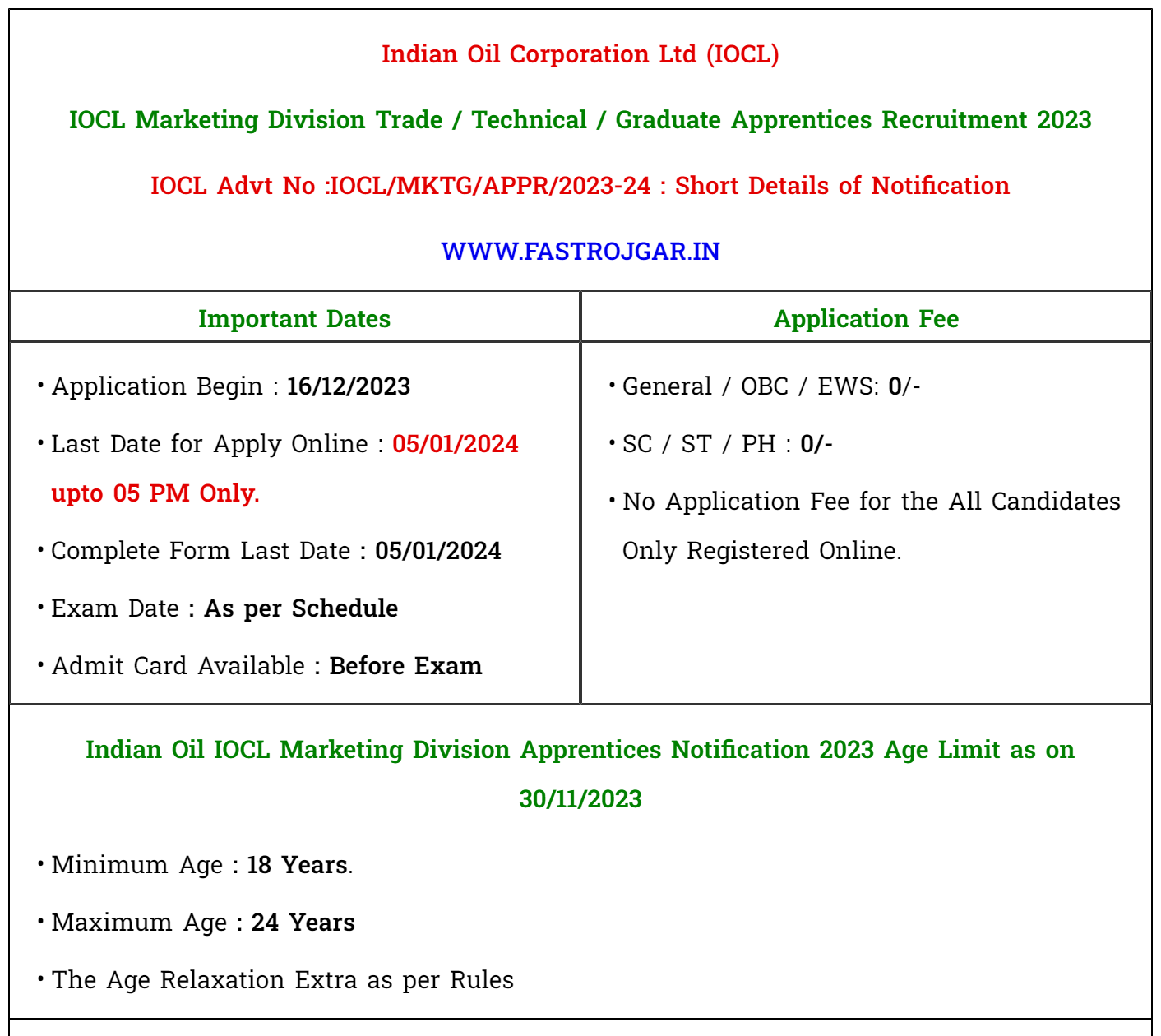Click the IOCL Advt No notification line
Viewport: 1161px width, 1036px height.
tap(580, 186)
